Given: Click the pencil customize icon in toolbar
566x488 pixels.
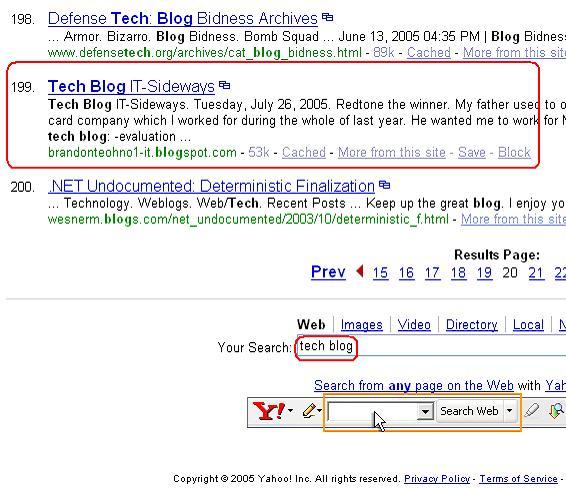Looking at the screenshot, I should point(309,411).
